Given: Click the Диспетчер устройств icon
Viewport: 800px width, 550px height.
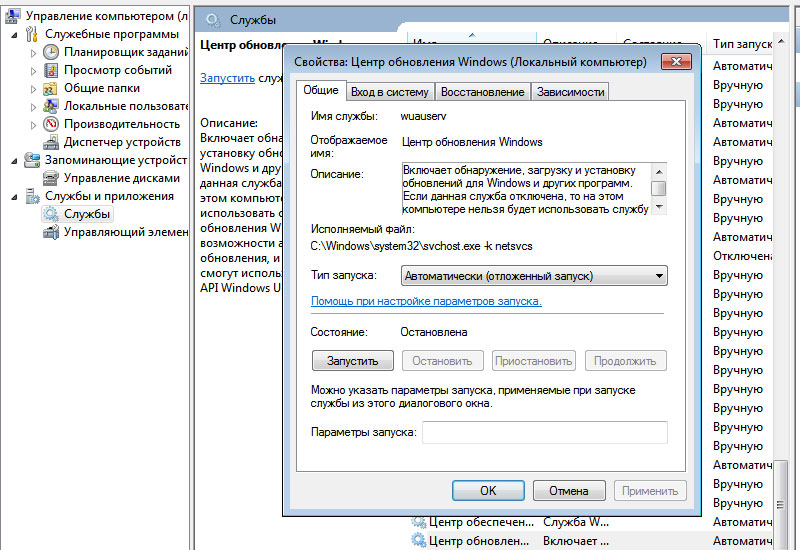Looking at the screenshot, I should (51, 142).
